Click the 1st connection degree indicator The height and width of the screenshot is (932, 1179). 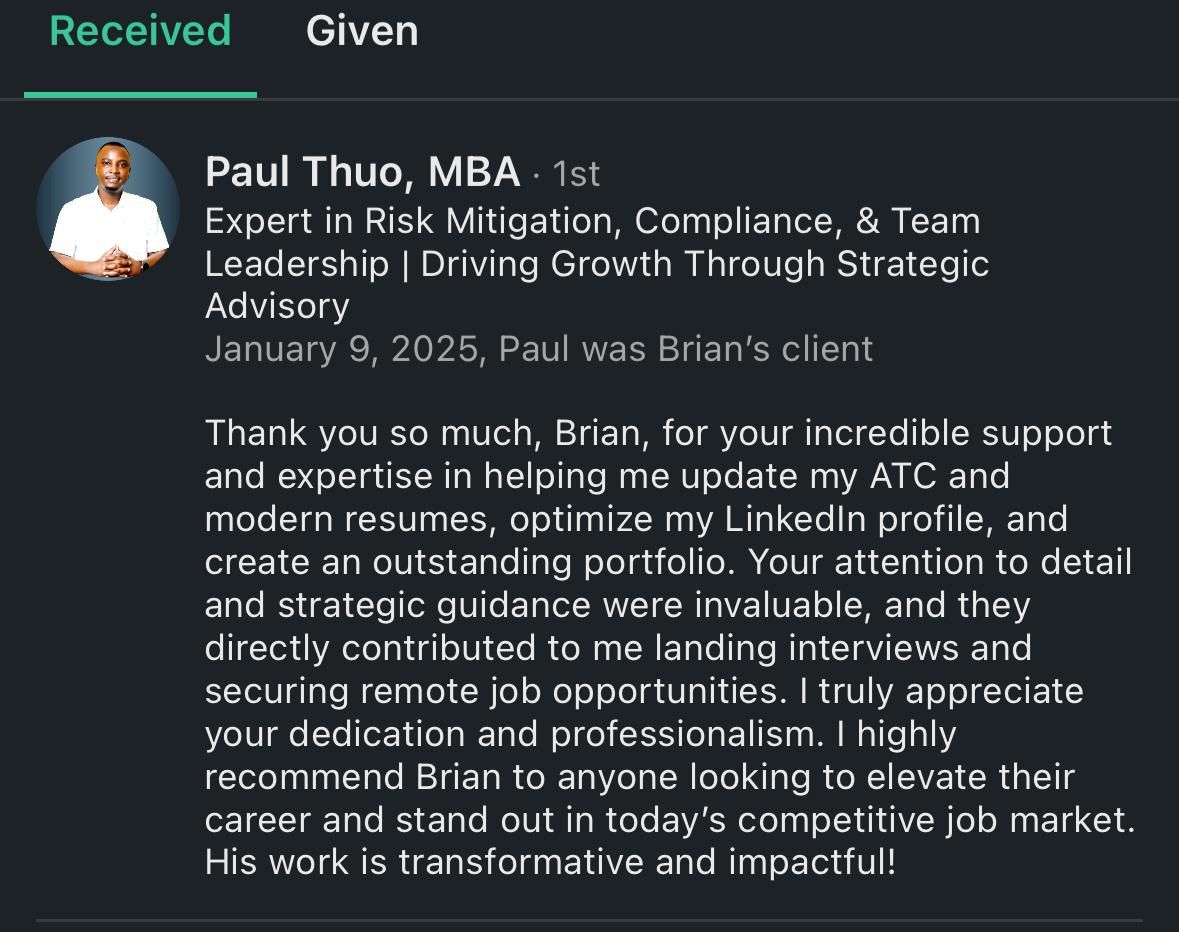coord(575,172)
